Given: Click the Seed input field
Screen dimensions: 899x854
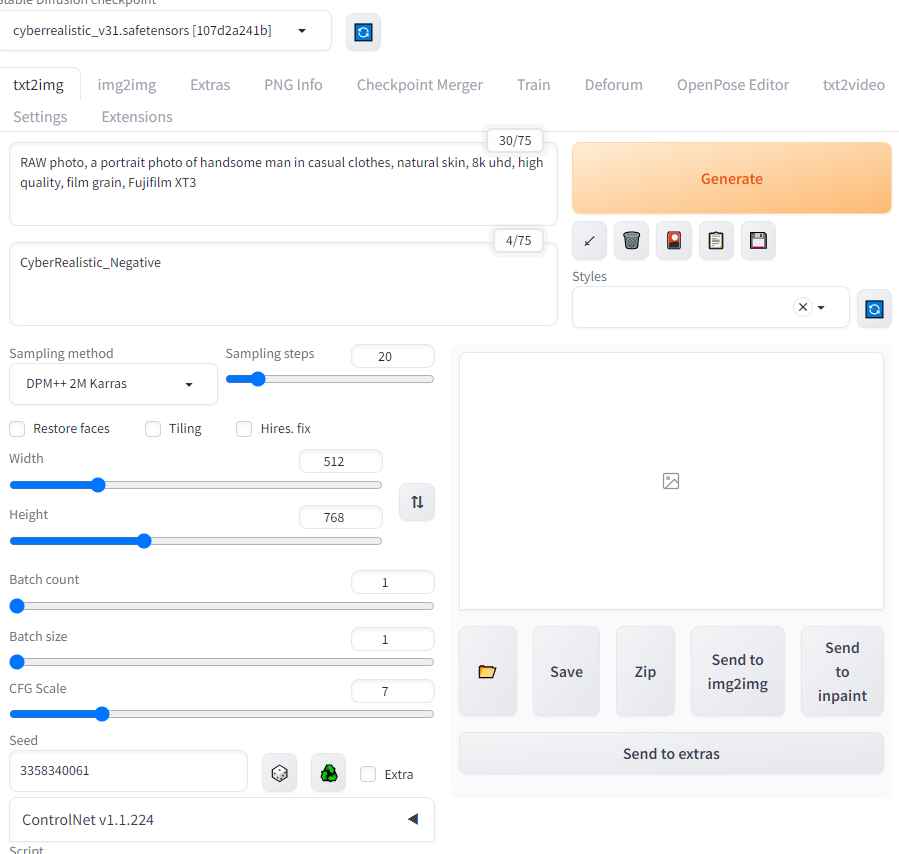Looking at the screenshot, I should [128, 771].
